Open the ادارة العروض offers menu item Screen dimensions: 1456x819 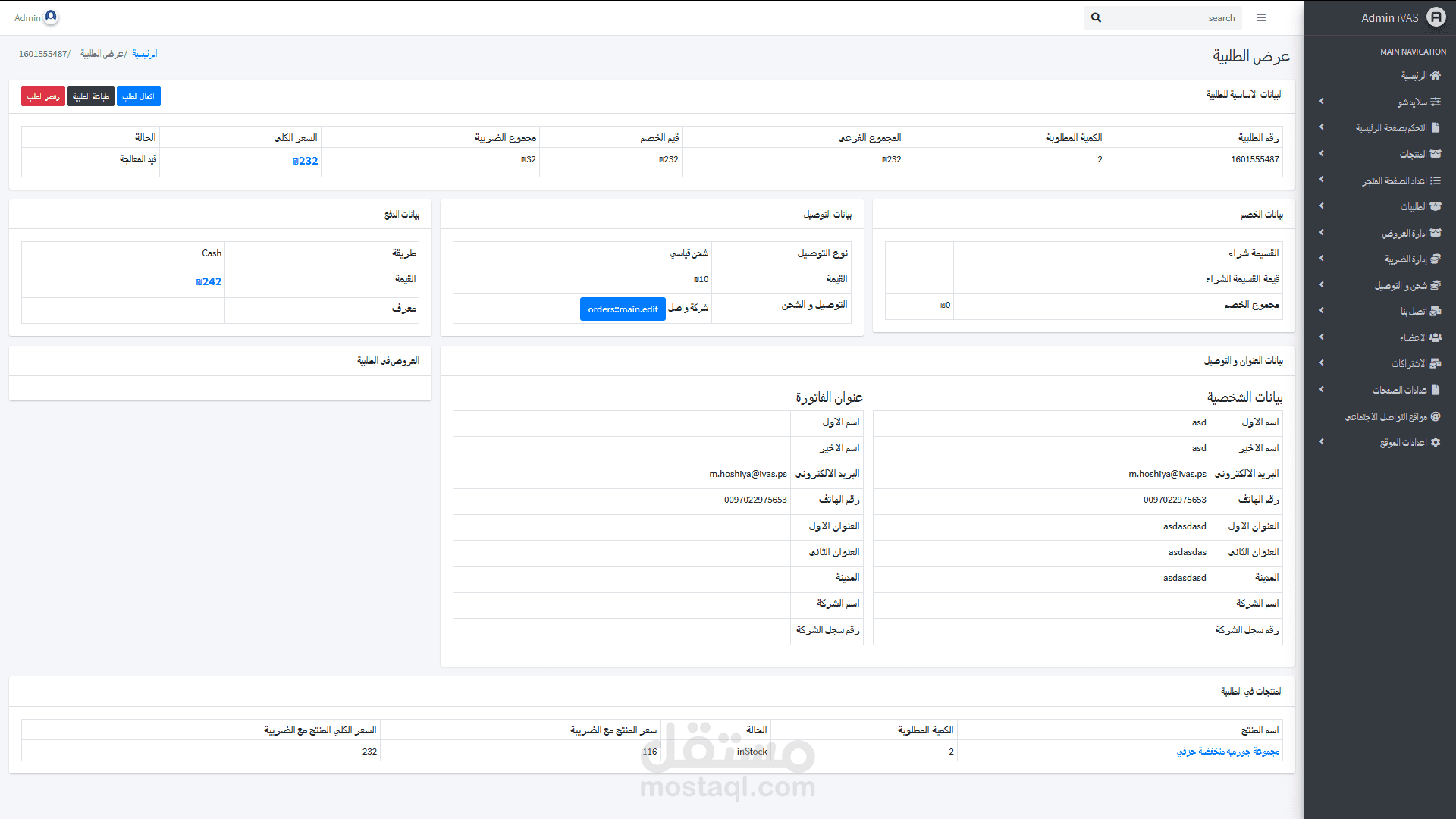click(1404, 233)
